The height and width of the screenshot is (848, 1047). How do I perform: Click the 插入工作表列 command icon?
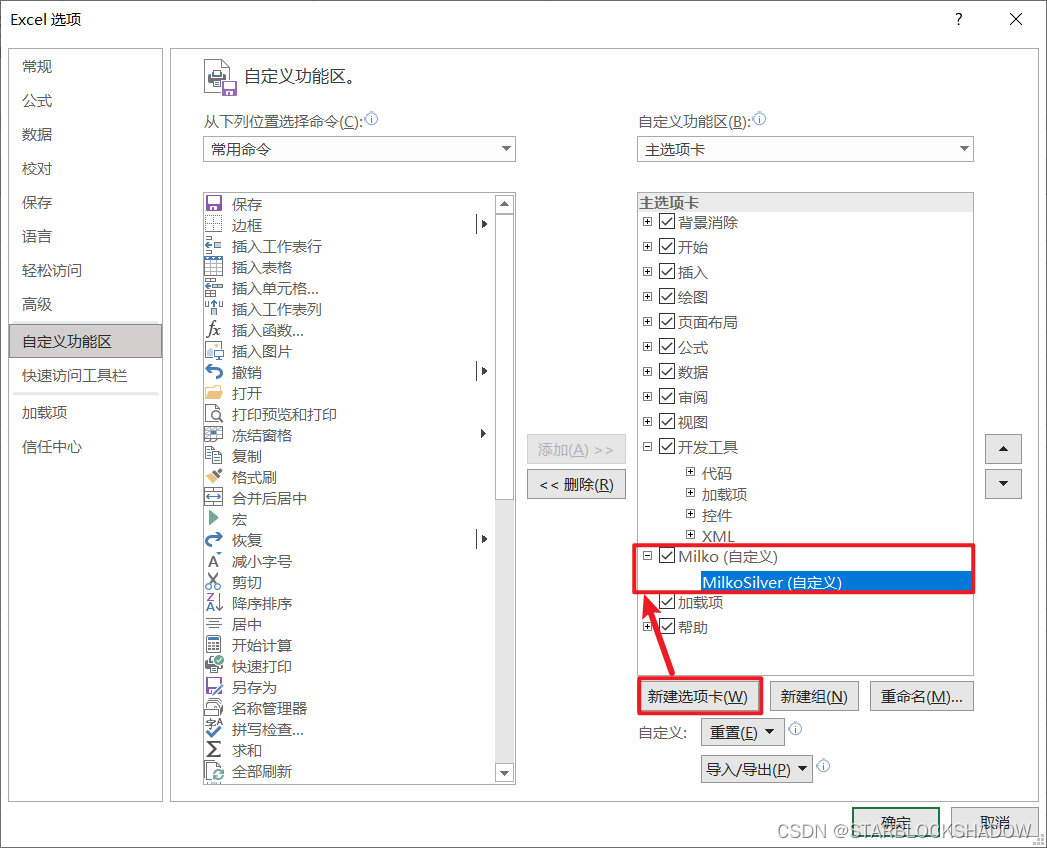[214, 308]
